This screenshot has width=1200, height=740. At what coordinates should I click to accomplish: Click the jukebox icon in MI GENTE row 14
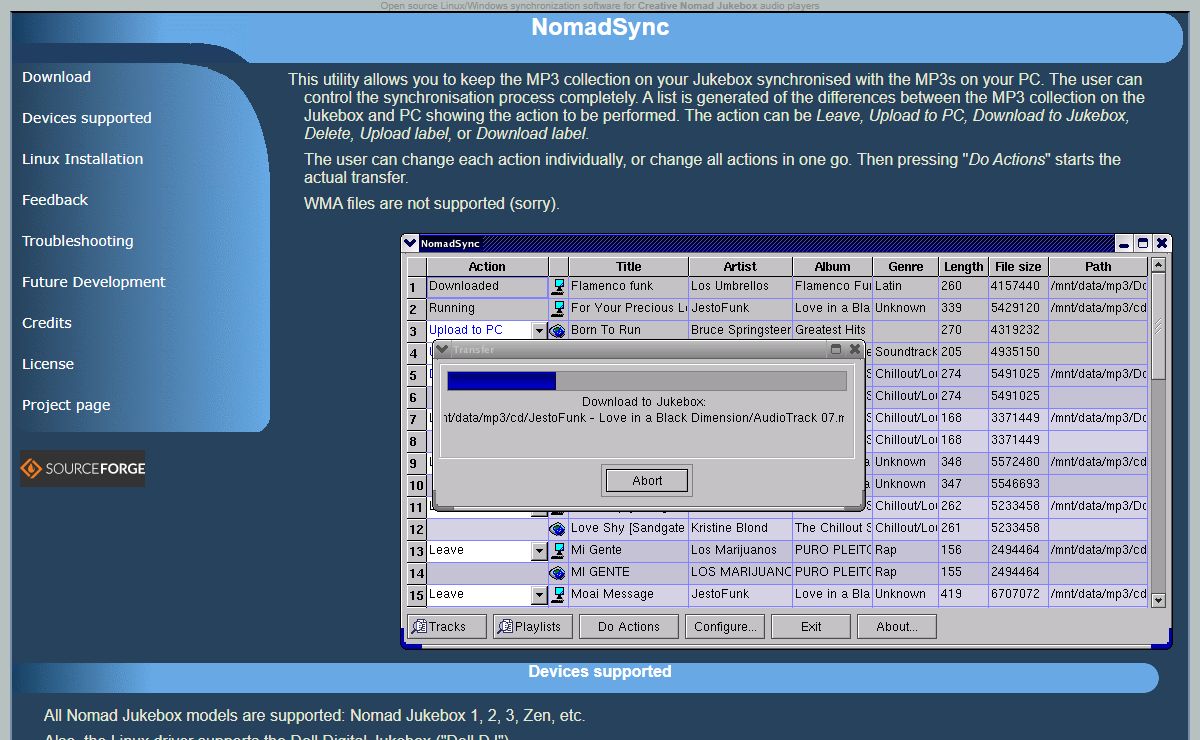(x=558, y=572)
